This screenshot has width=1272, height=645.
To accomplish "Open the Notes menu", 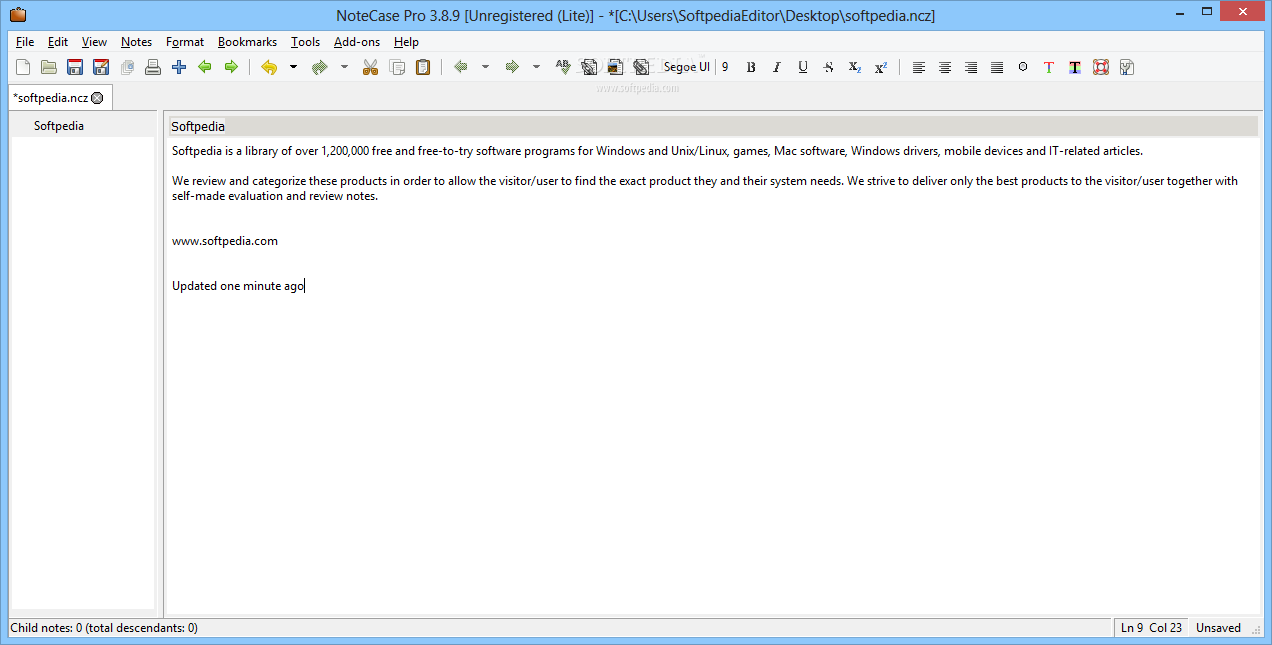I will pos(137,42).
